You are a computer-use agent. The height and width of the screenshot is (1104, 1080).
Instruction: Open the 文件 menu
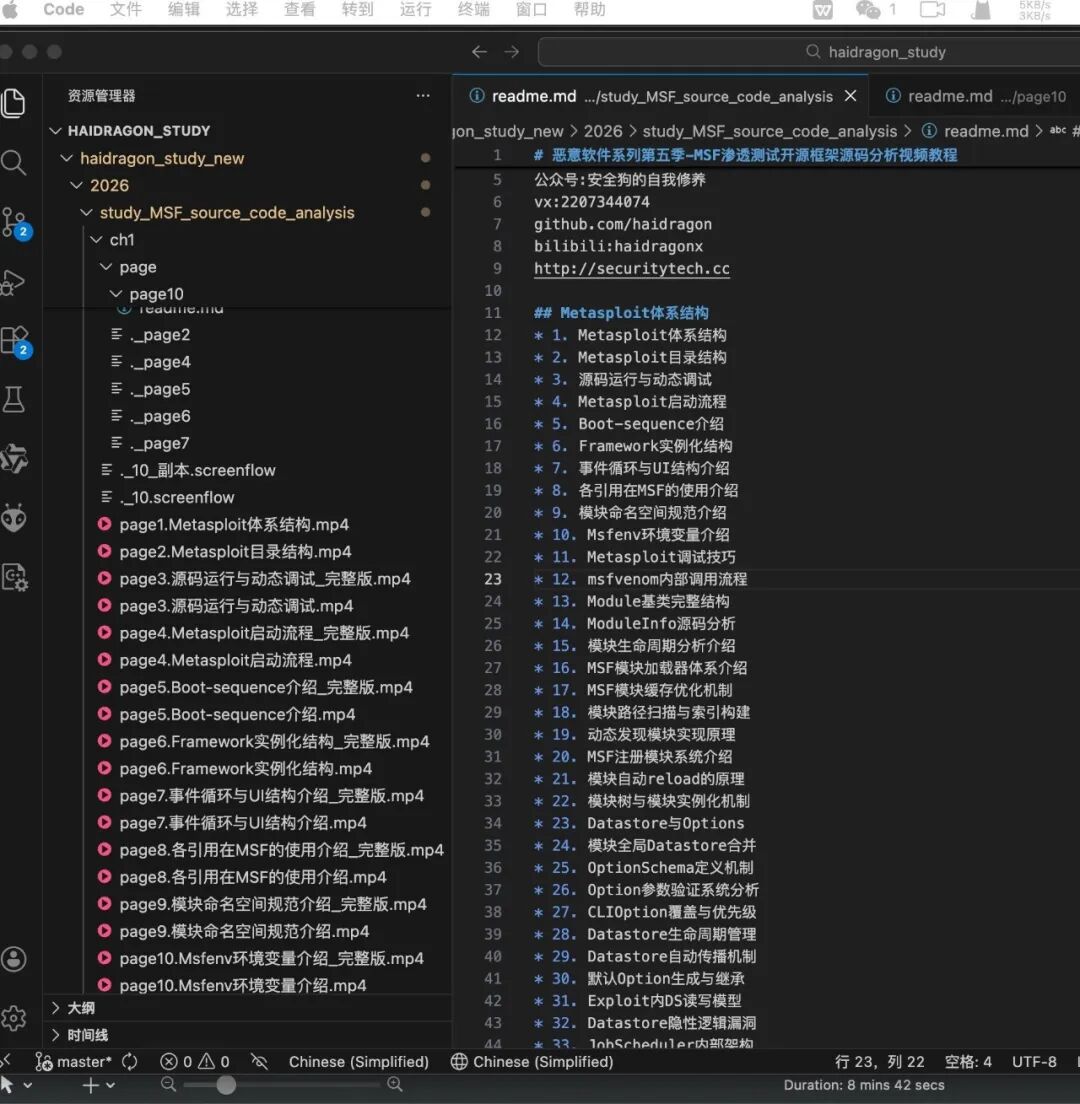[x=126, y=10]
